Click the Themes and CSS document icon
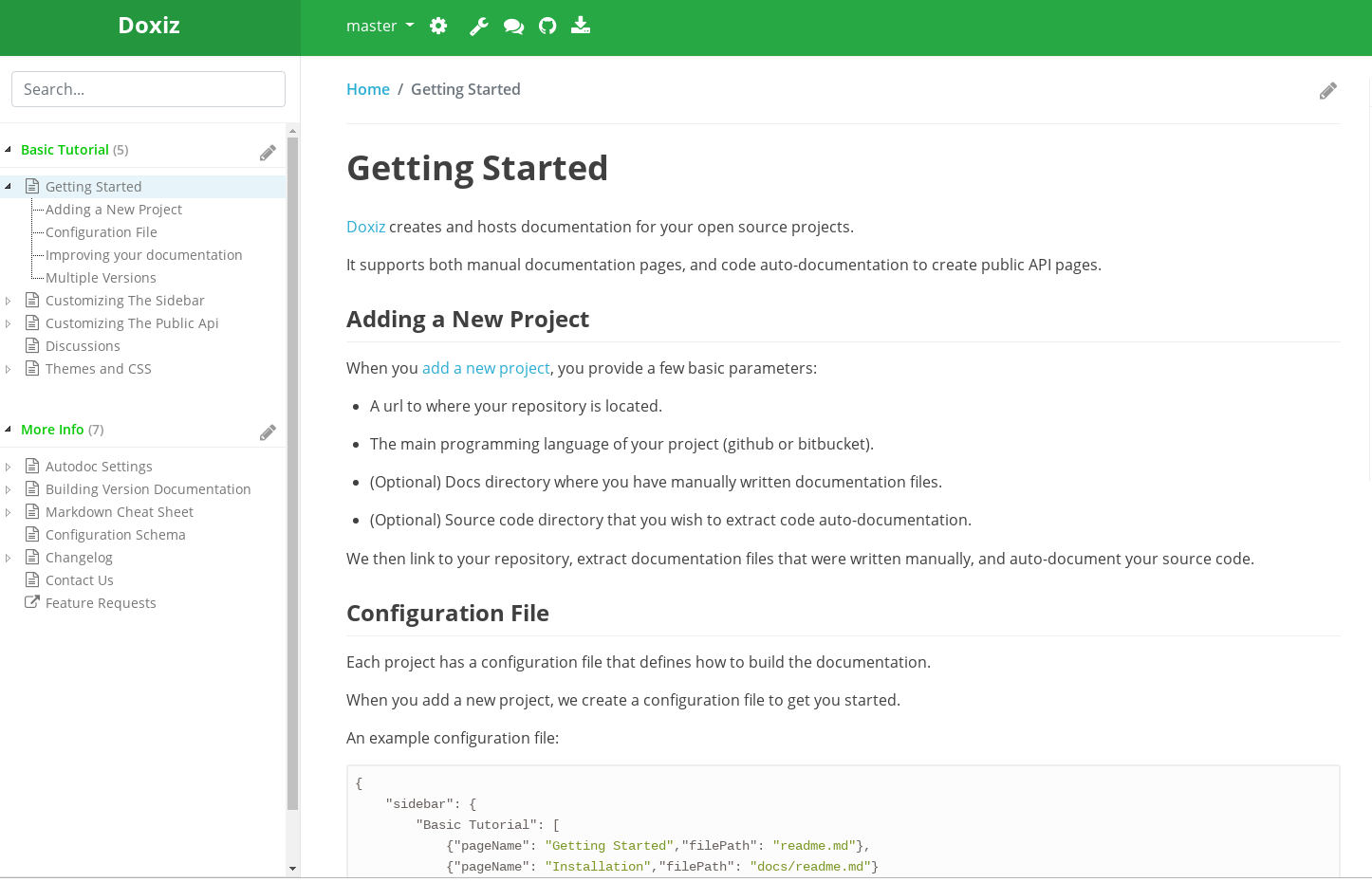Image resolution: width=1372 pixels, height=882 pixels. (x=32, y=368)
